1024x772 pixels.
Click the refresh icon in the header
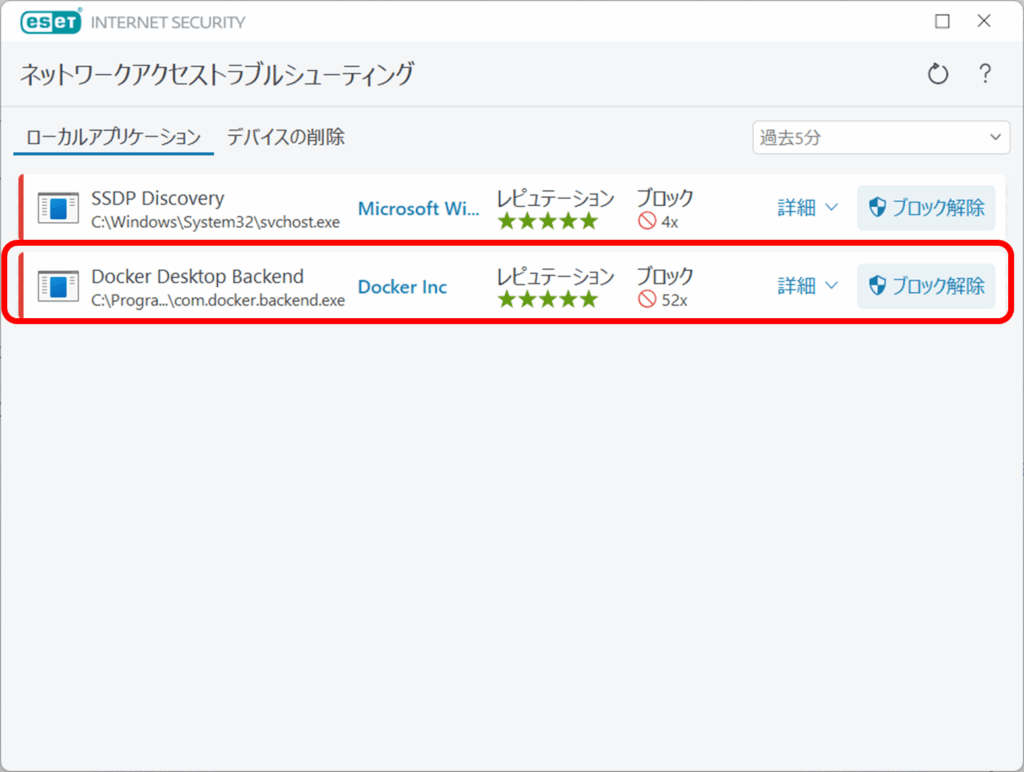938,74
